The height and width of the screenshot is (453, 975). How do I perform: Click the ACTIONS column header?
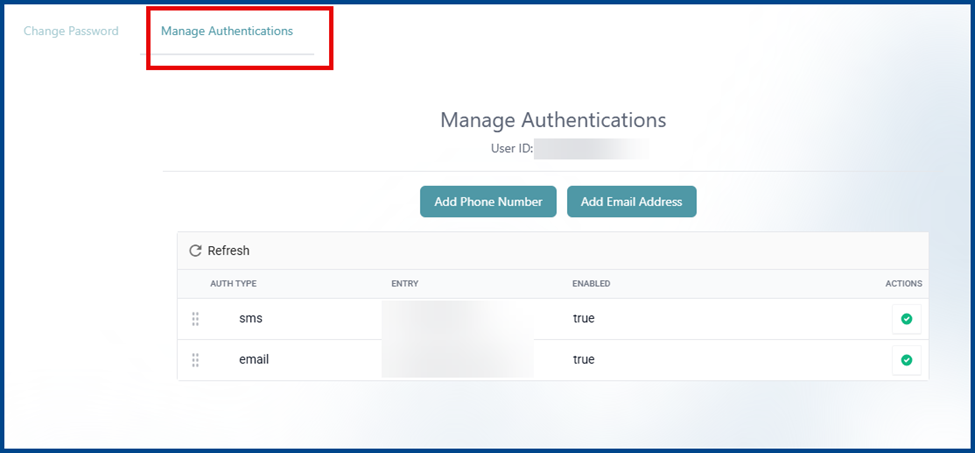click(x=903, y=284)
